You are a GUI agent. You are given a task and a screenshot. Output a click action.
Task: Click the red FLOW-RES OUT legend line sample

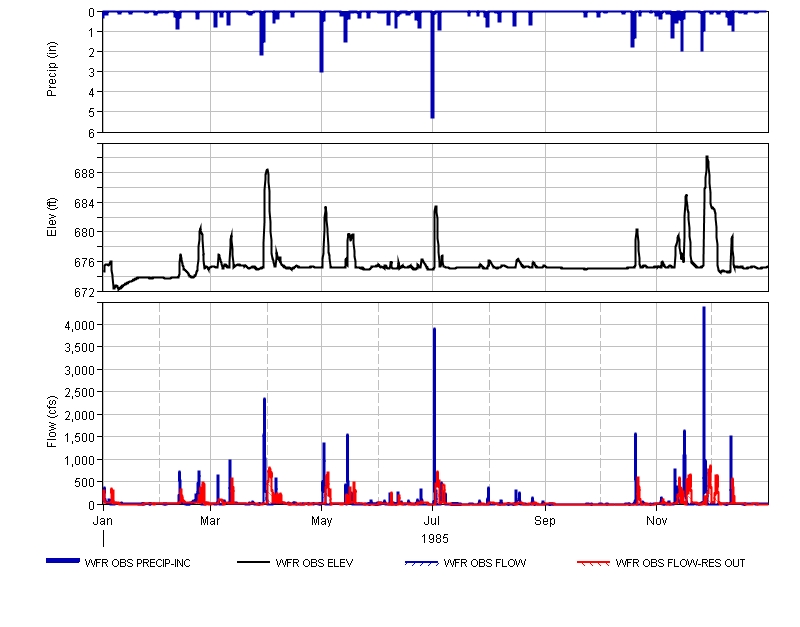[x=593, y=563]
